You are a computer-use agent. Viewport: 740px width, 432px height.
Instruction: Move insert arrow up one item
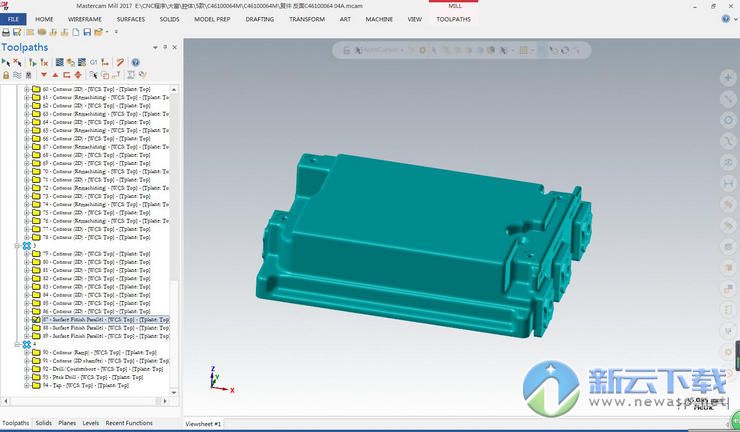pyautogui.click(x=55, y=75)
